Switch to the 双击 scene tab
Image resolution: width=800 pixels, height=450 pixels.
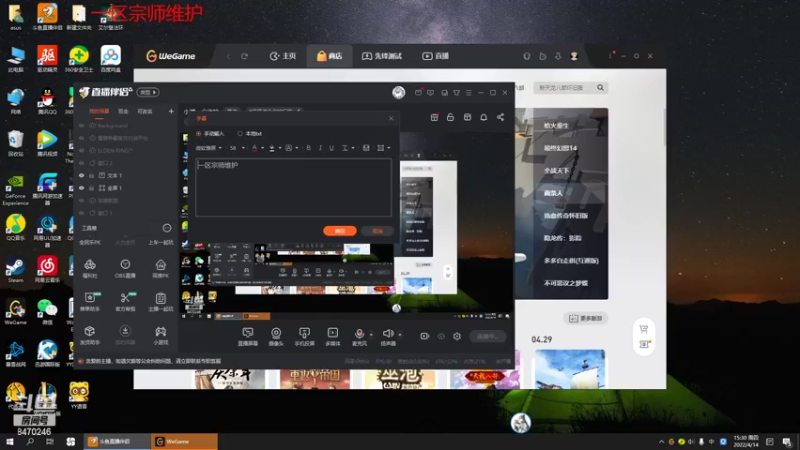(x=123, y=111)
